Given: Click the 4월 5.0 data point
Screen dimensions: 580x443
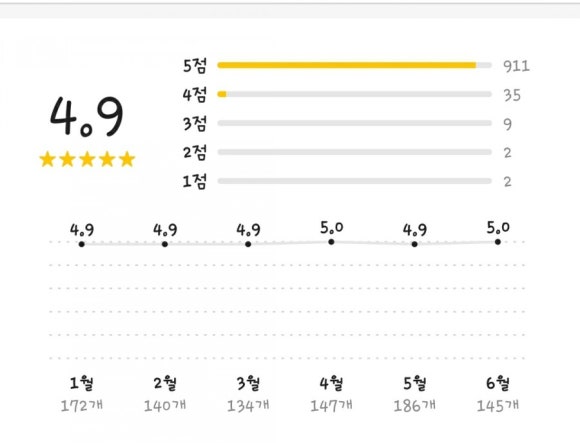Looking at the screenshot, I should point(331,242).
